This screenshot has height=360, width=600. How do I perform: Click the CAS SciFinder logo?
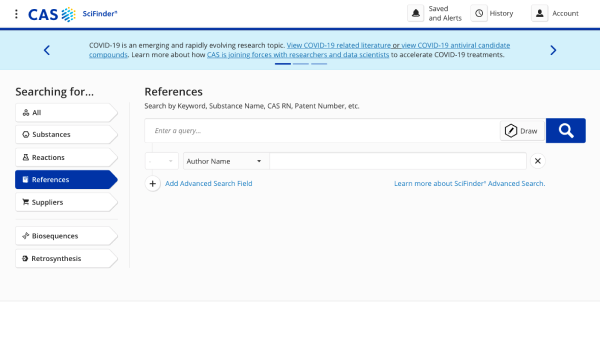point(73,14)
